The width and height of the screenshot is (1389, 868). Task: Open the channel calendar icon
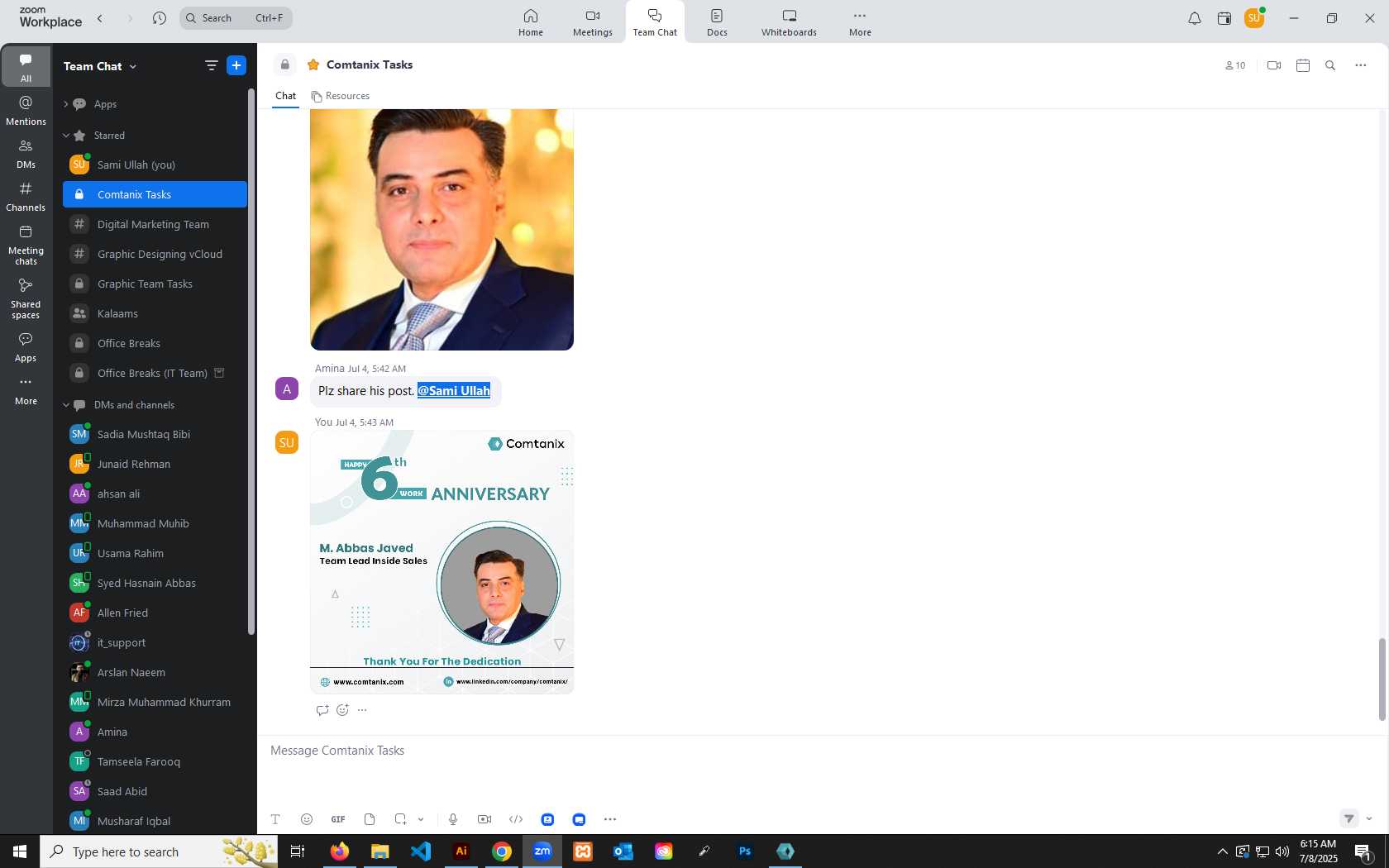click(x=1303, y=65)
